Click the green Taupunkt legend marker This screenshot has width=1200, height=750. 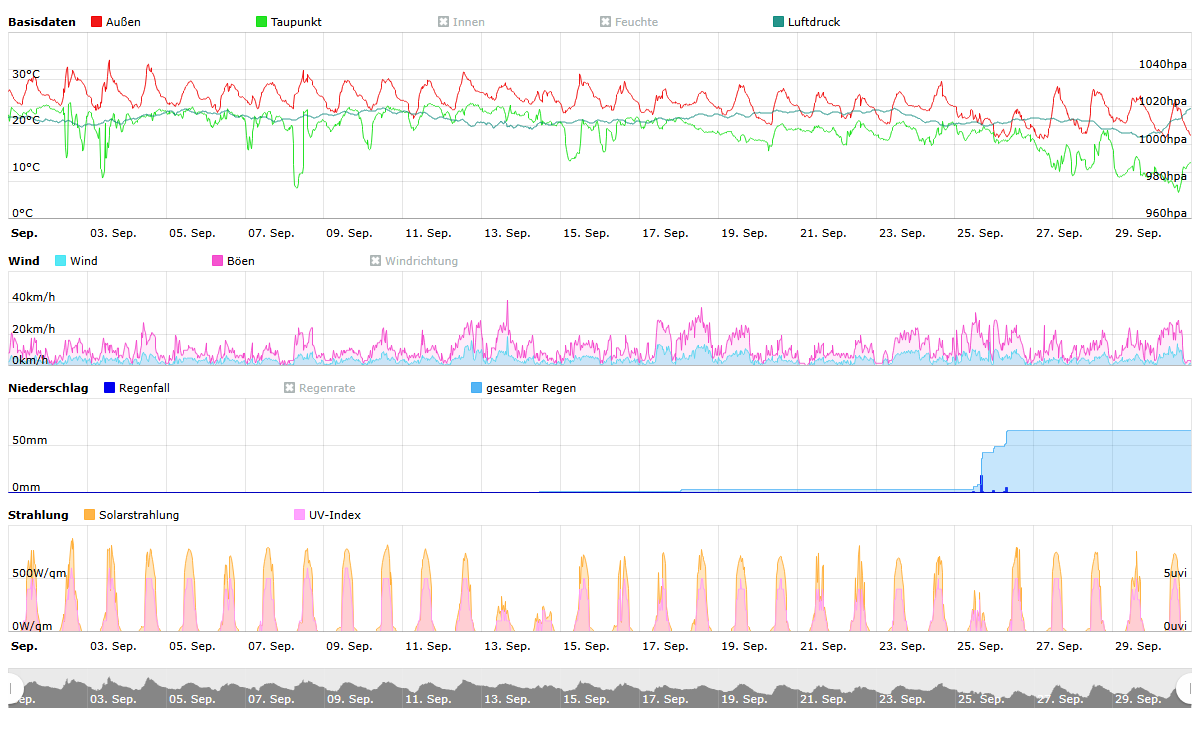262,22
